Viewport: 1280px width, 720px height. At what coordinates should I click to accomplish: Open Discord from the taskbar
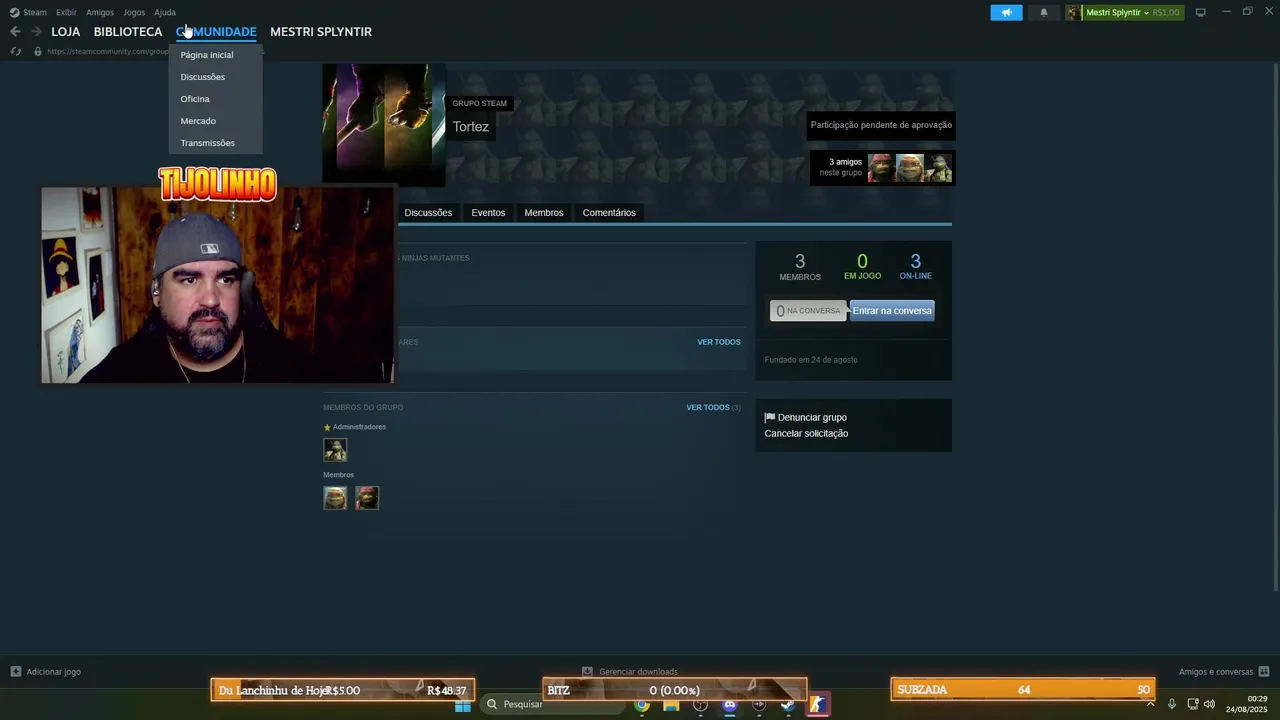[x=730, y=705]
